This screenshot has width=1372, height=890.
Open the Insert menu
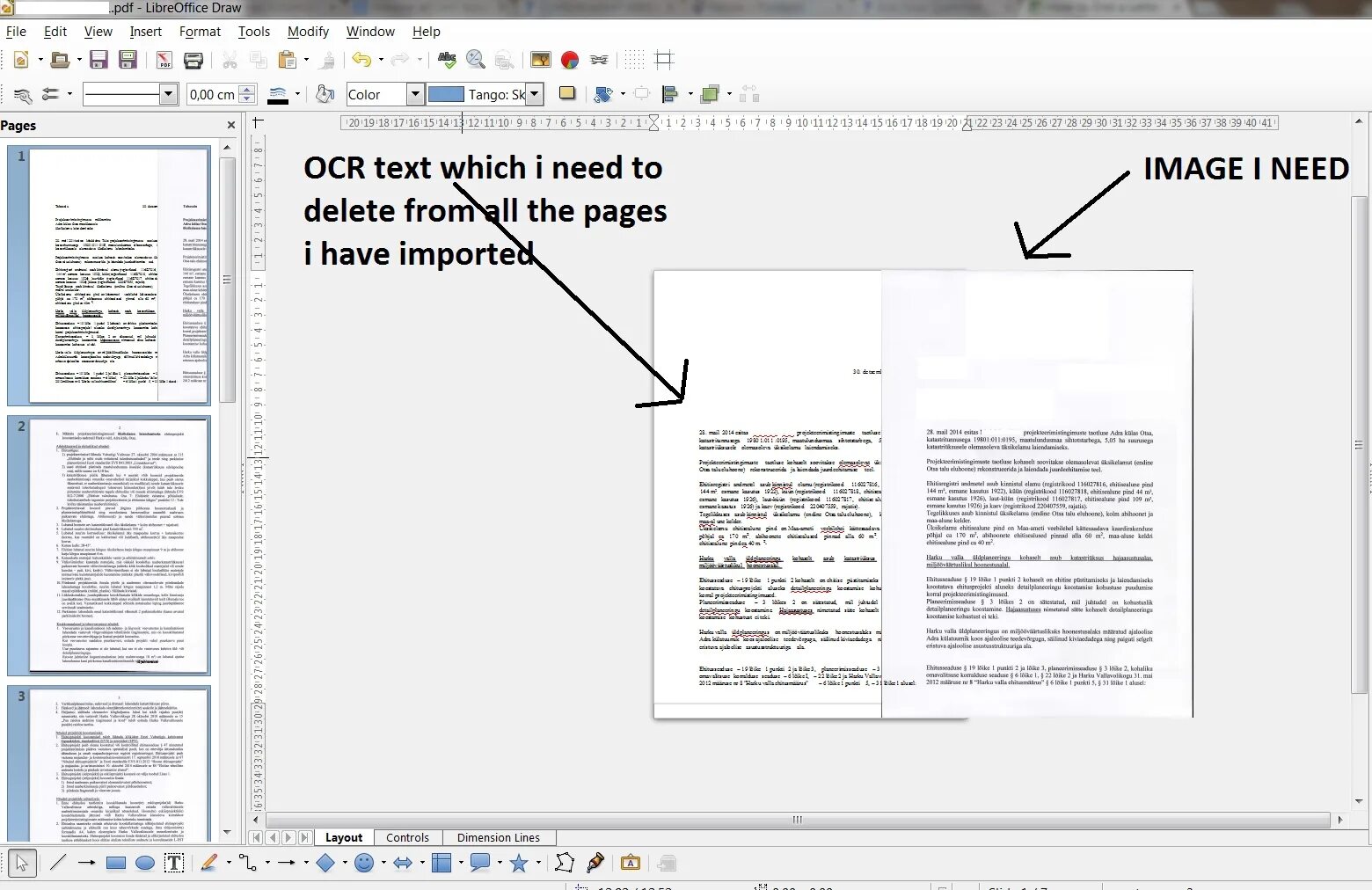click(145, 32)
